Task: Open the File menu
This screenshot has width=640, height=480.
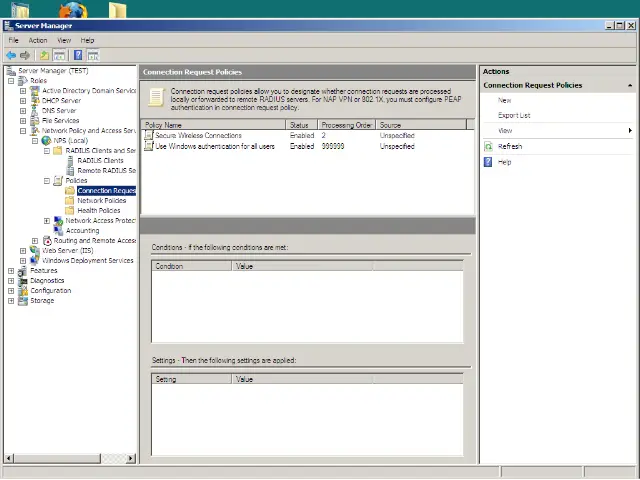Action: [13, 40]
